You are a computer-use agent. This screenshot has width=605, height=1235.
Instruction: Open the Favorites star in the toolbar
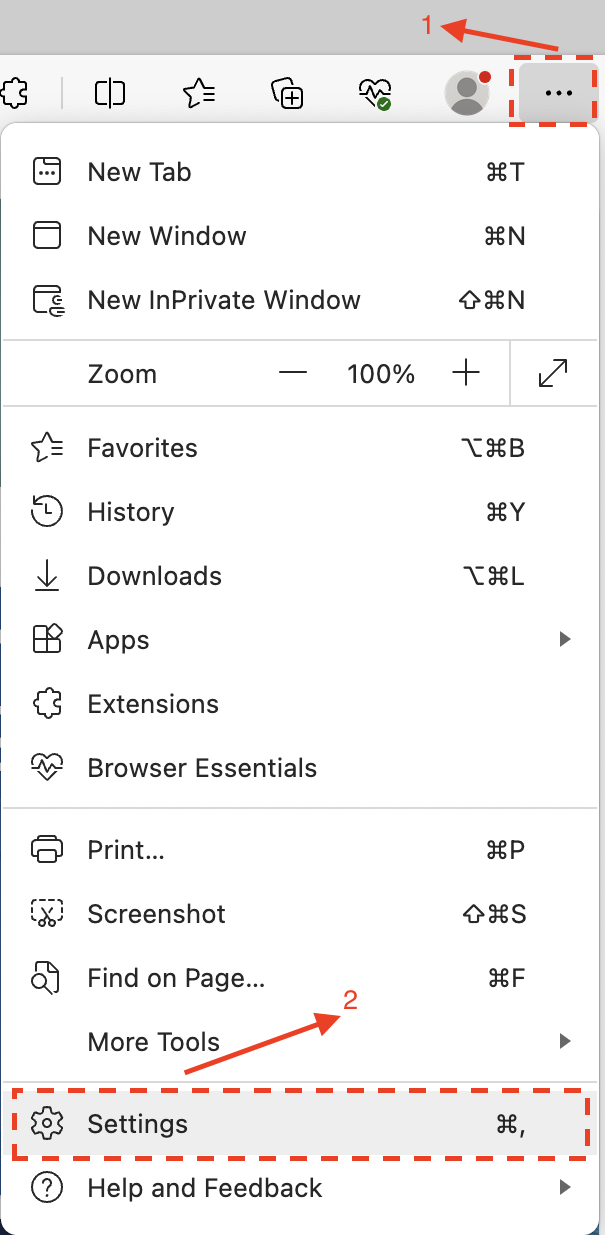click(x=198, y=93)
